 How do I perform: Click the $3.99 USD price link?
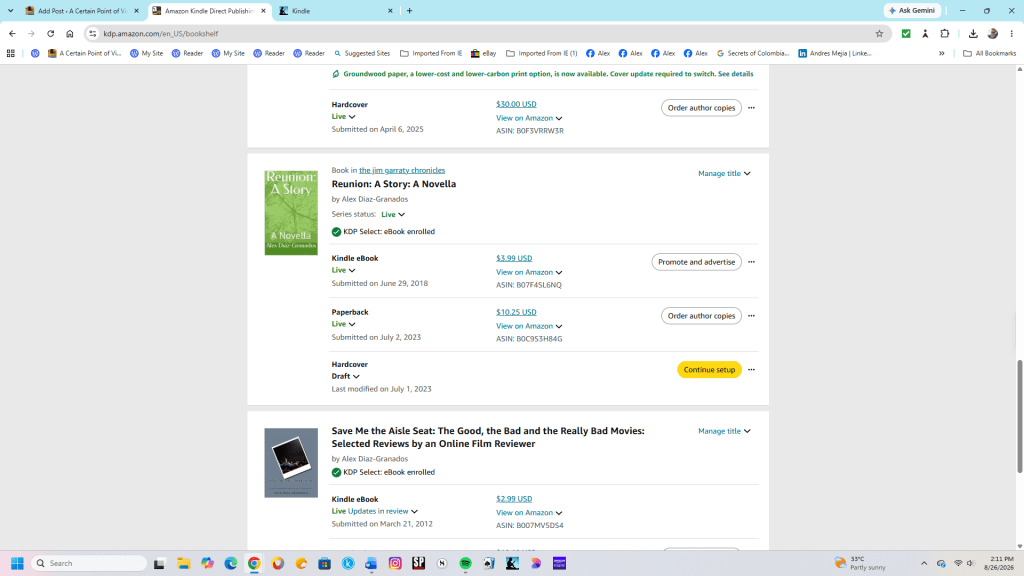click(x=514, y=258)
